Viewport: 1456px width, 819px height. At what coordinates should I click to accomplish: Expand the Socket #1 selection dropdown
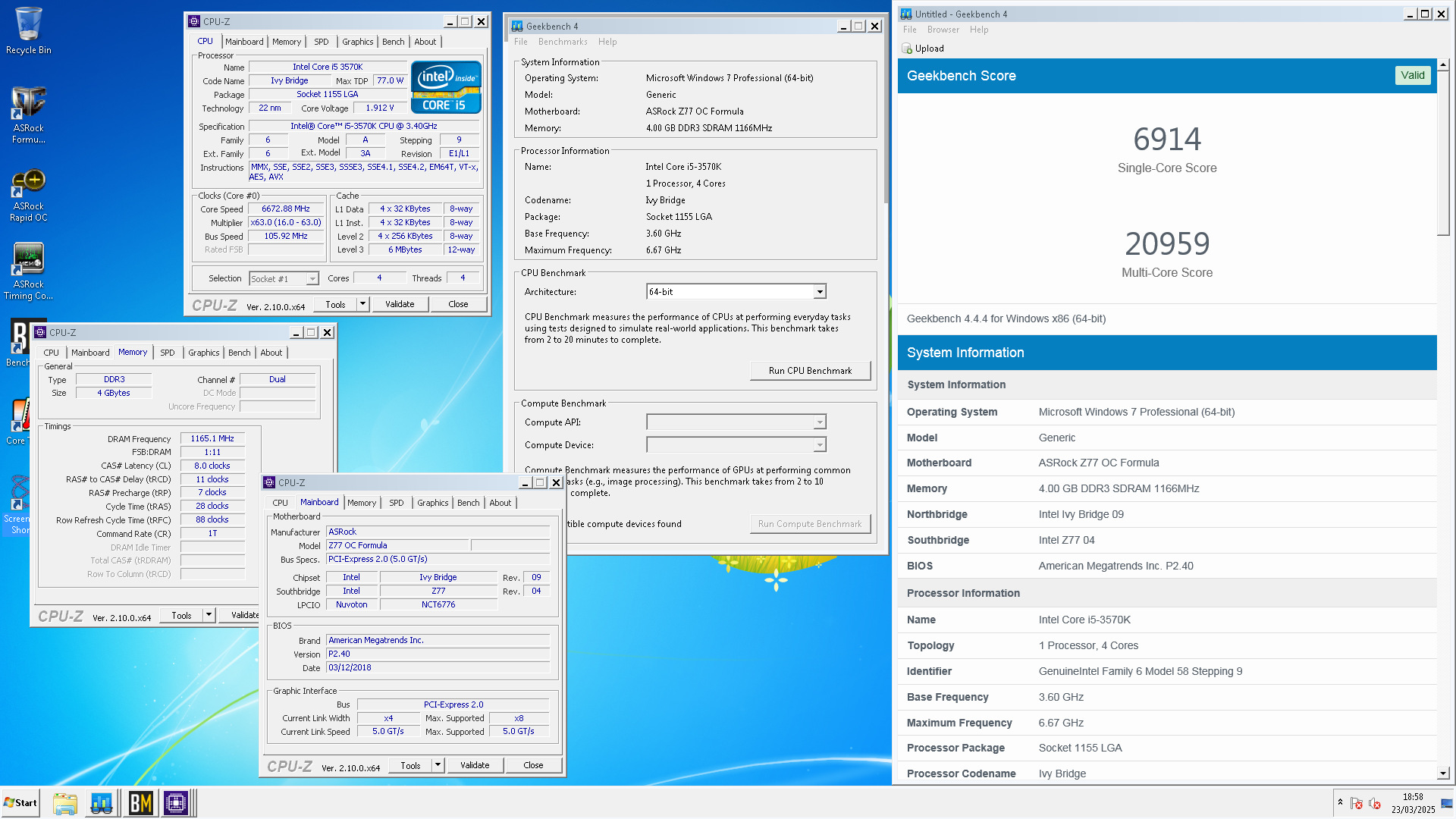tap(312, 279)
